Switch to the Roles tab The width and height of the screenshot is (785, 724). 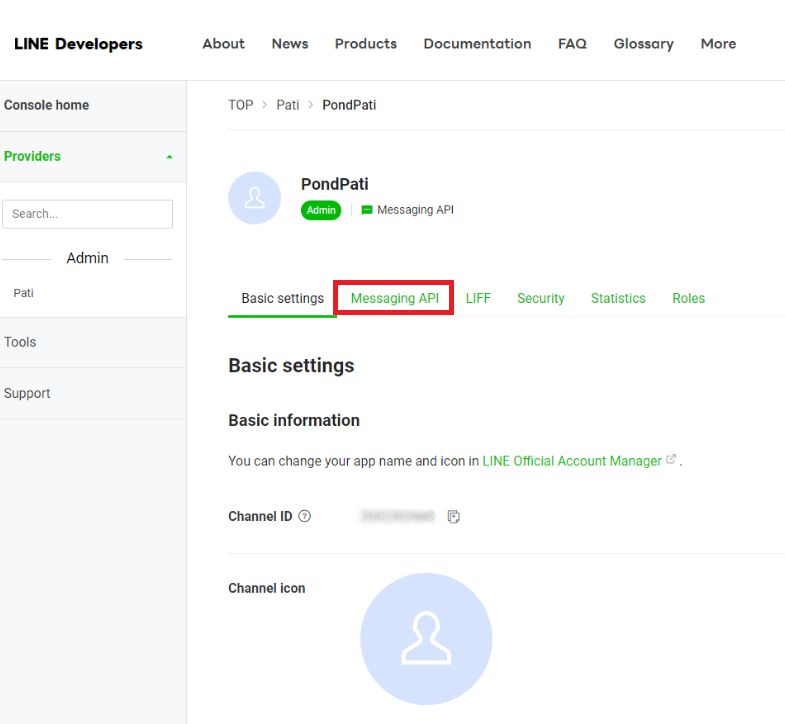tap(688, 298)
